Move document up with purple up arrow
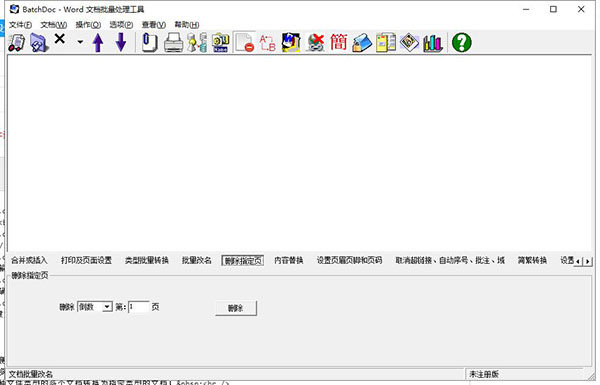600x385 pixels. click(x=98, y=42)
